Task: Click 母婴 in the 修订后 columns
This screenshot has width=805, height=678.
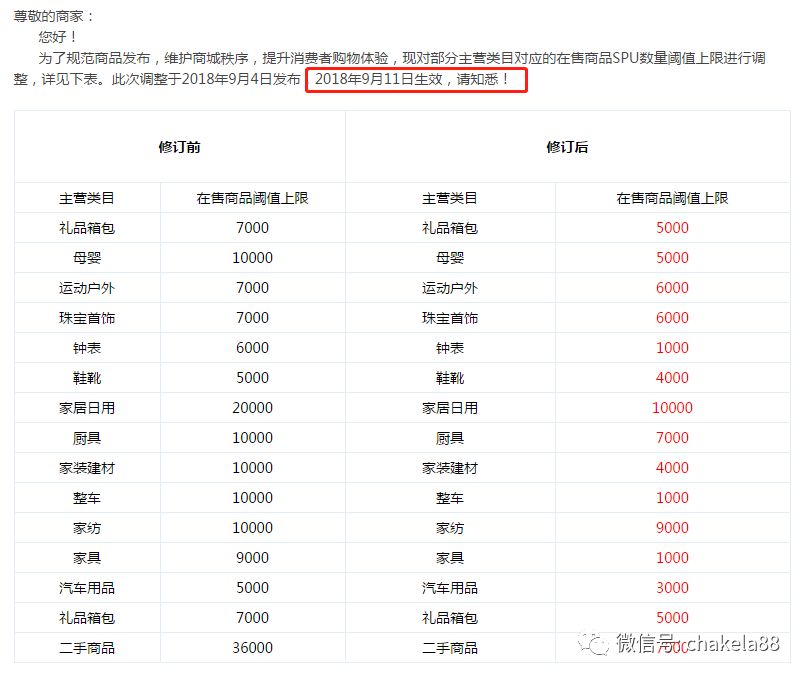Action: pos(450,258)
